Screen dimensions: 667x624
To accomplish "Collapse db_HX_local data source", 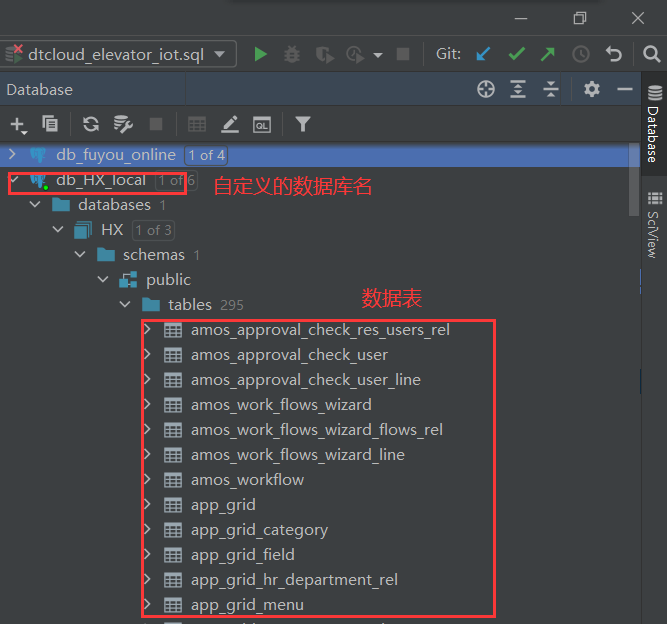I will click(14, 179).
